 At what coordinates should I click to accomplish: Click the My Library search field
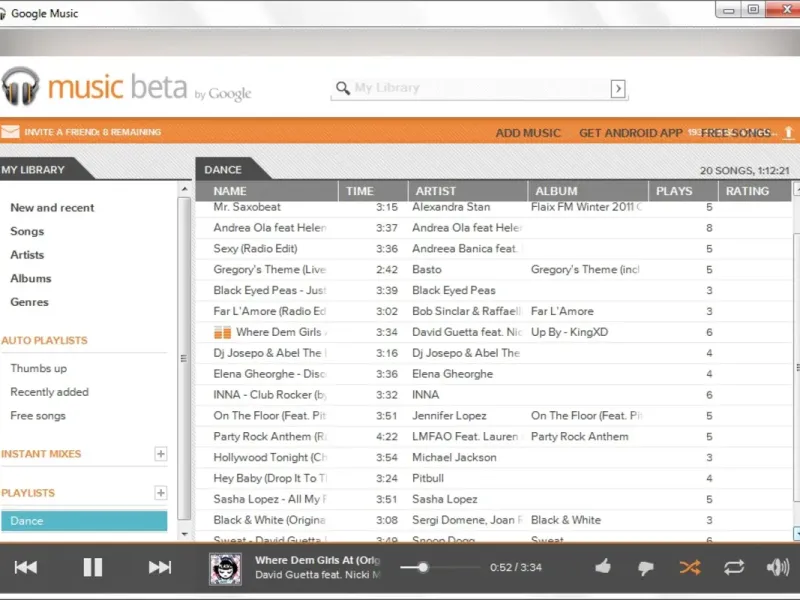point(481,88)
